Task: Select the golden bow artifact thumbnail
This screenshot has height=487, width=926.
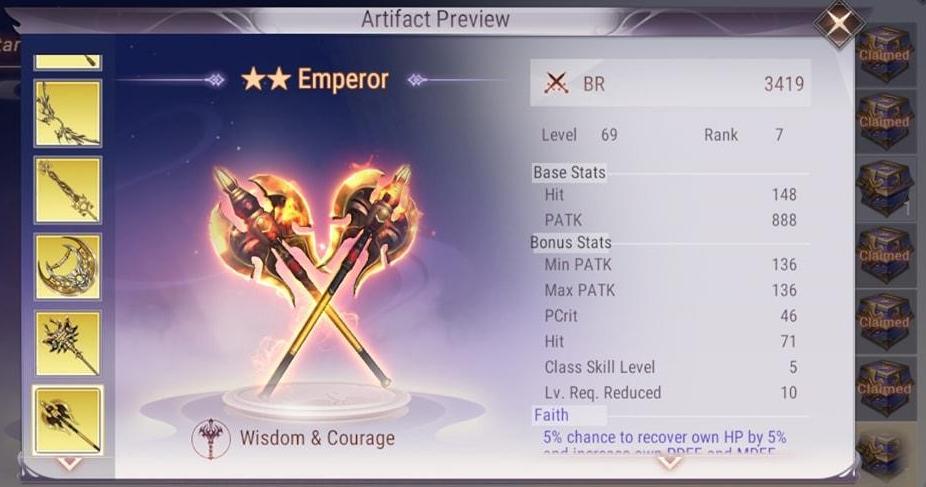Action: pyautogui.click(x=68, y=113)
